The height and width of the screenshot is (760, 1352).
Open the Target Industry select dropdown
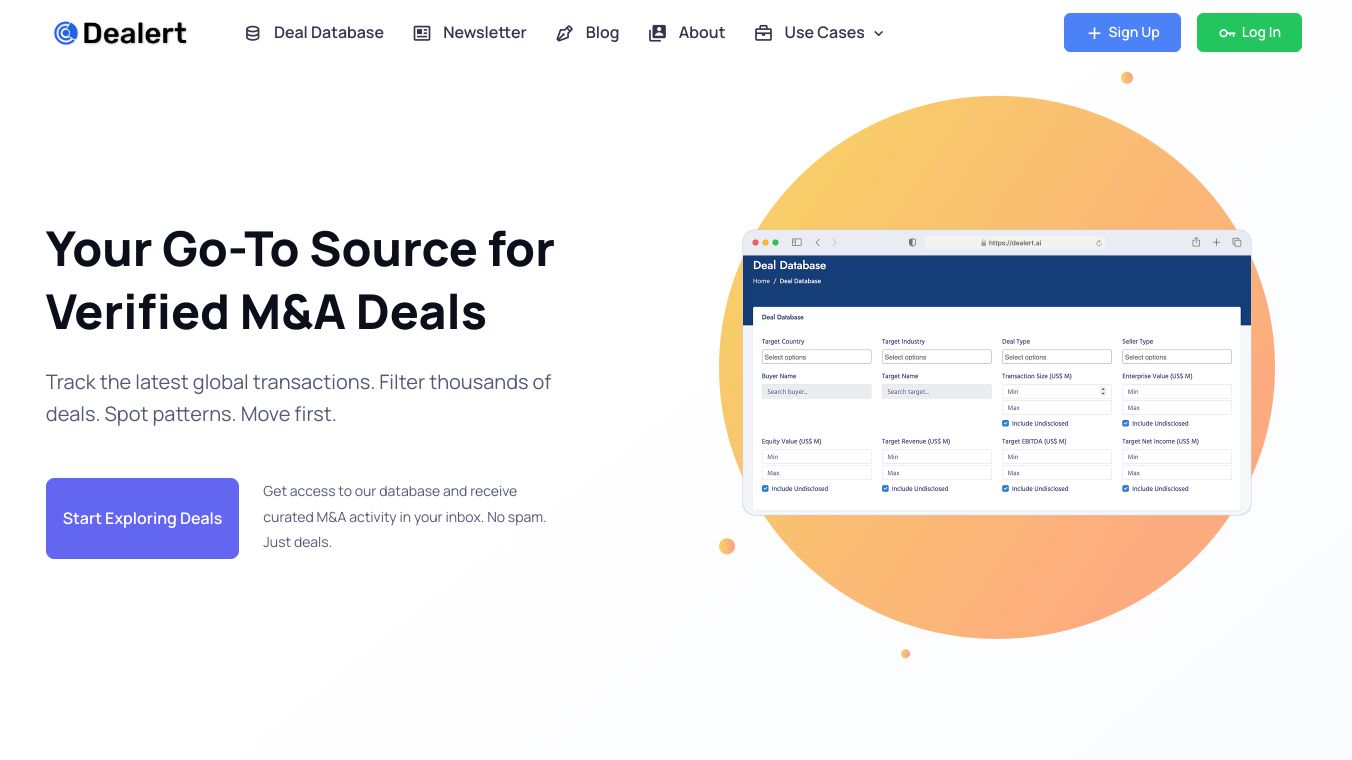[x=937, y=357]
